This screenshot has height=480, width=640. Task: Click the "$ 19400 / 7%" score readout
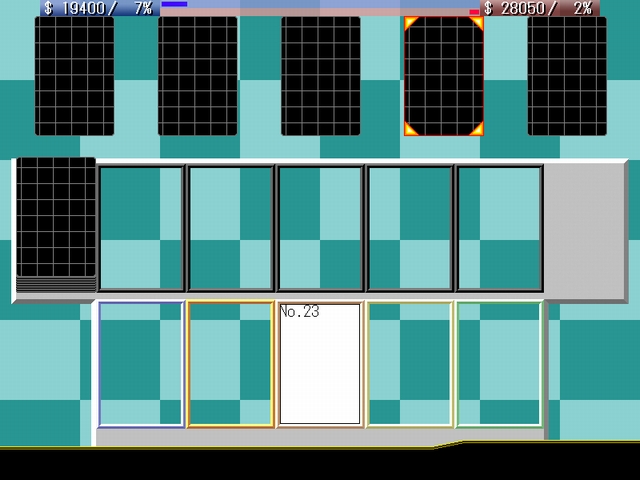click(x=100, y=8)
